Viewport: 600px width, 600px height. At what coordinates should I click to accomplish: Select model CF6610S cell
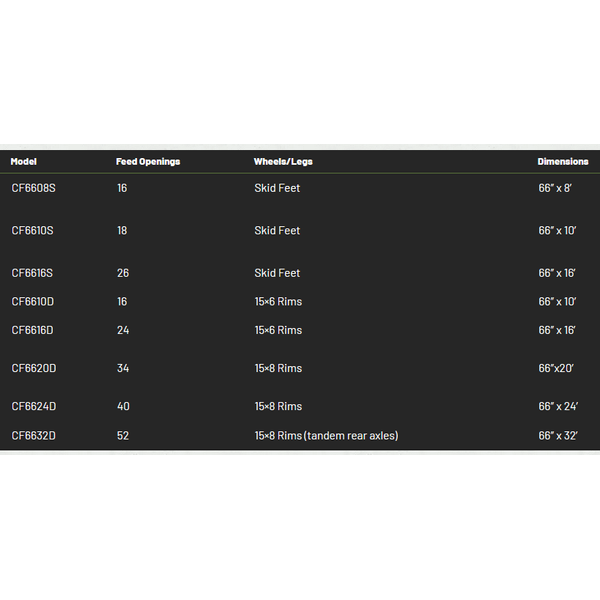pos(33,230)
